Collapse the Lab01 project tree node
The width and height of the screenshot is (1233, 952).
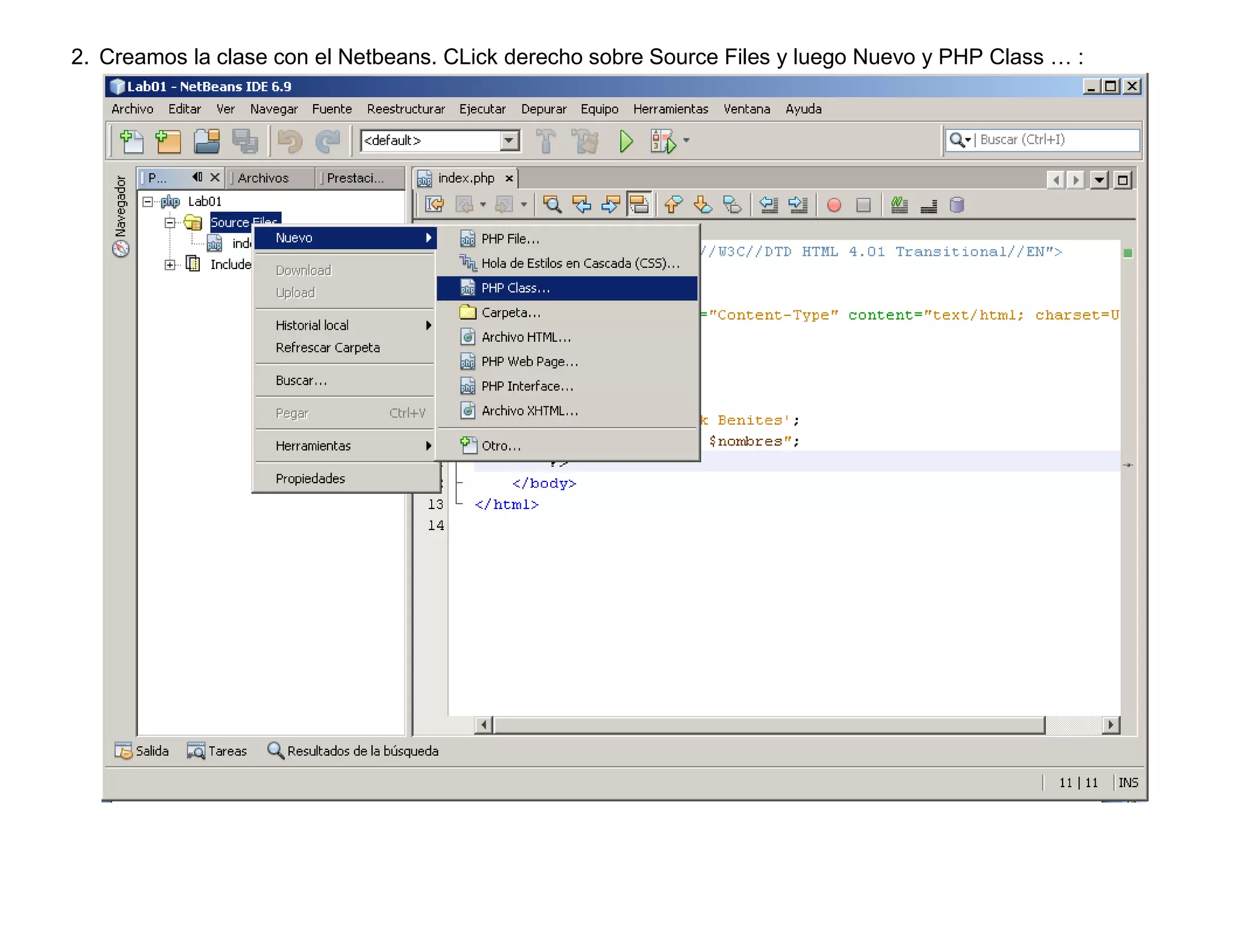[148, 202]
